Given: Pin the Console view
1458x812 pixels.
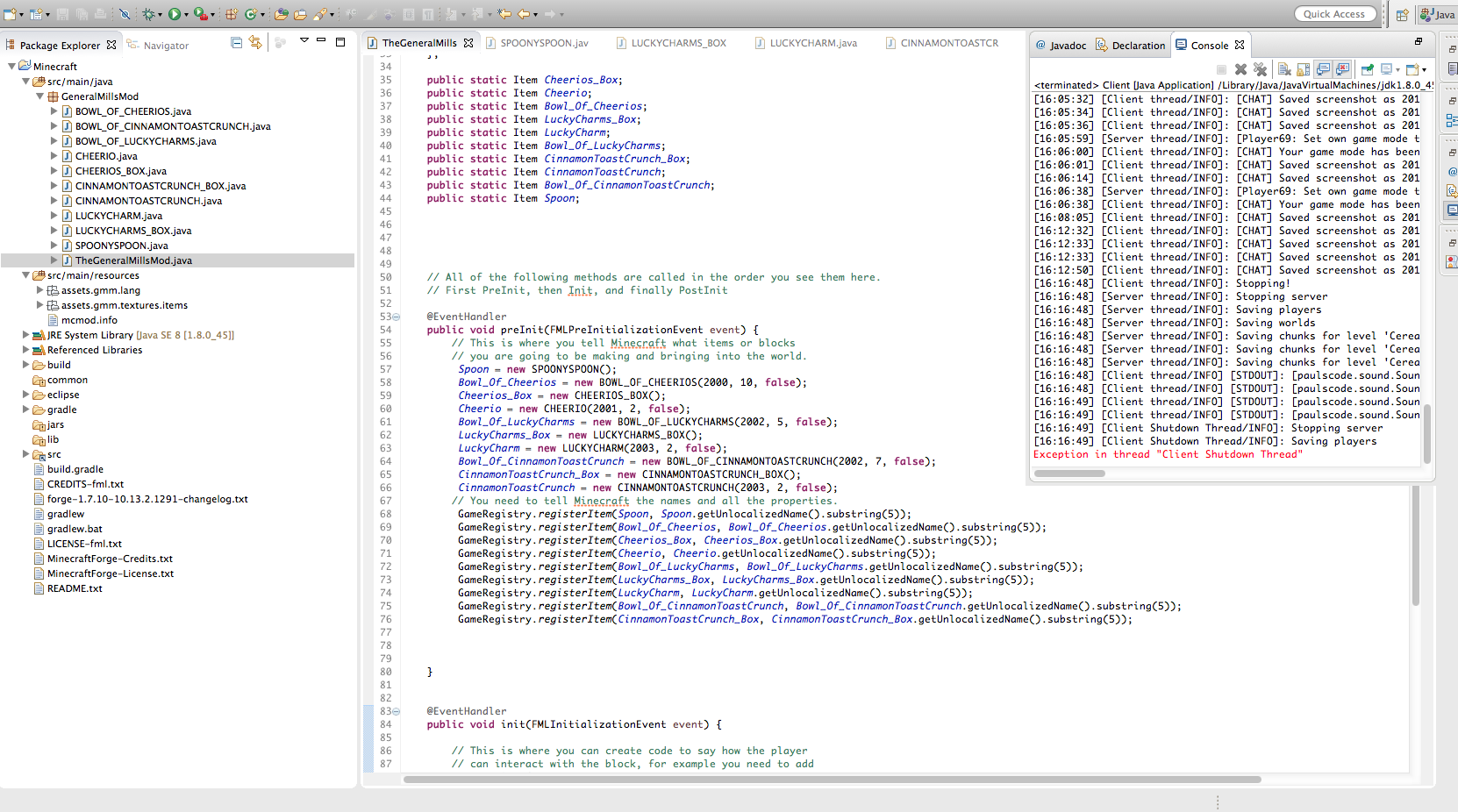Looking at the screenshot, I should click(1367, 69).
